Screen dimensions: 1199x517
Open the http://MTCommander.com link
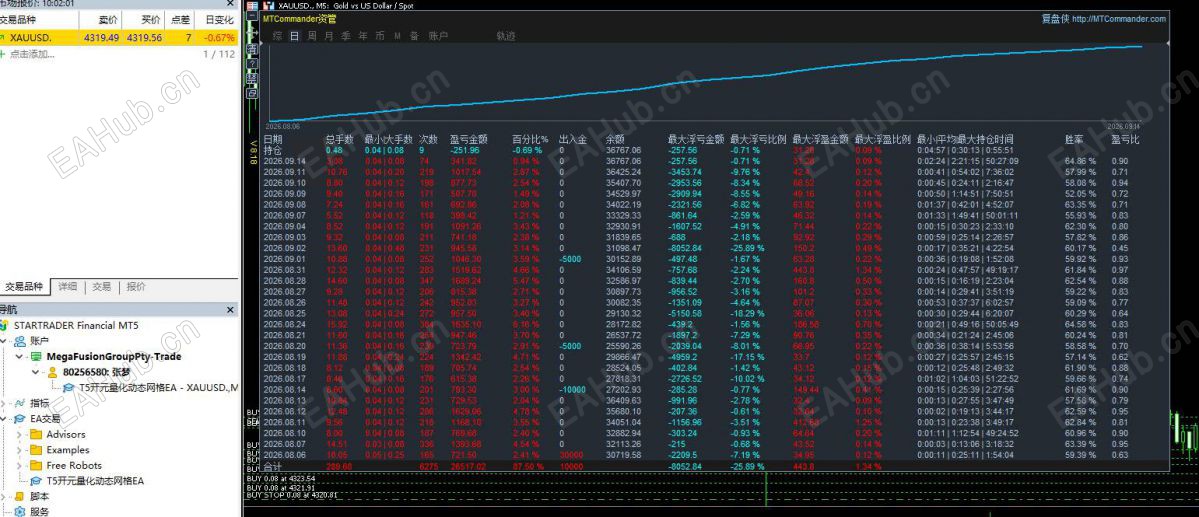pos(1119,19)
